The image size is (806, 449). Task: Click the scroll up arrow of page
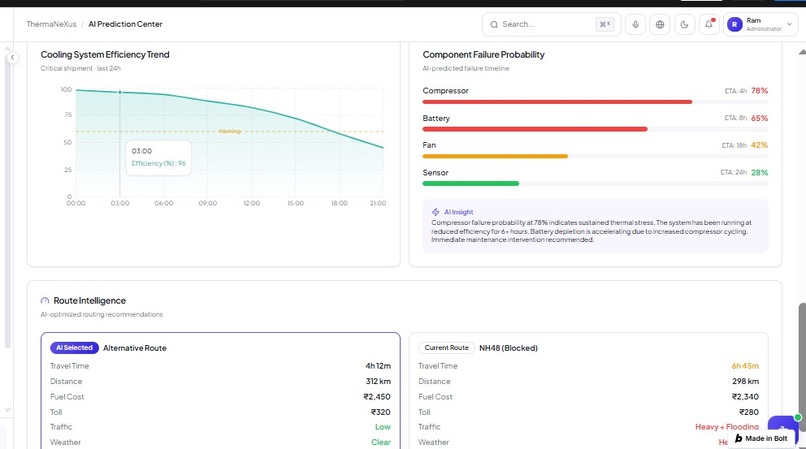coord(802,52)
